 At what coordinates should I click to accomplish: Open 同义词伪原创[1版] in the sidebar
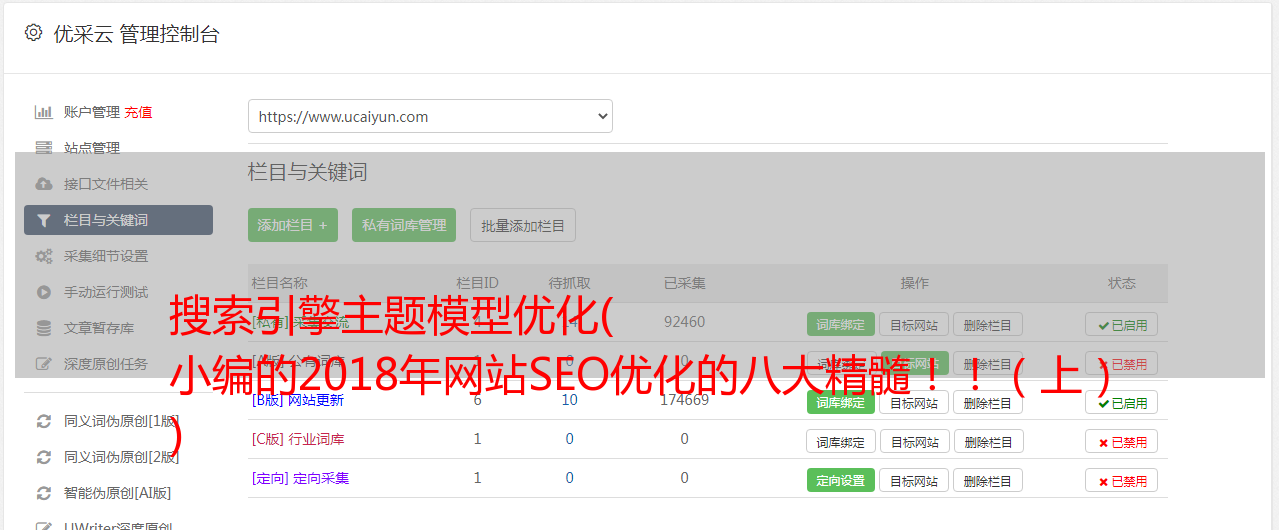tap(122, 421)
